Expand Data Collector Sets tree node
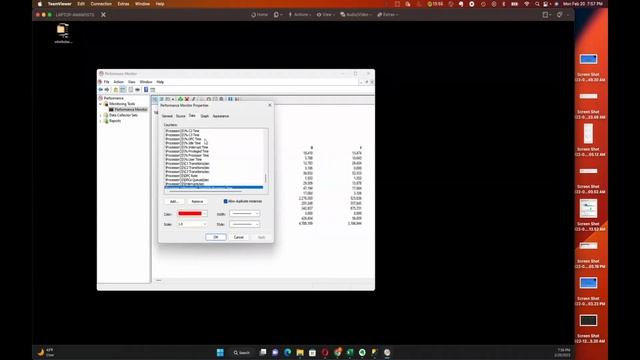This screenshot has width=640, height=360. click(101, 116)
